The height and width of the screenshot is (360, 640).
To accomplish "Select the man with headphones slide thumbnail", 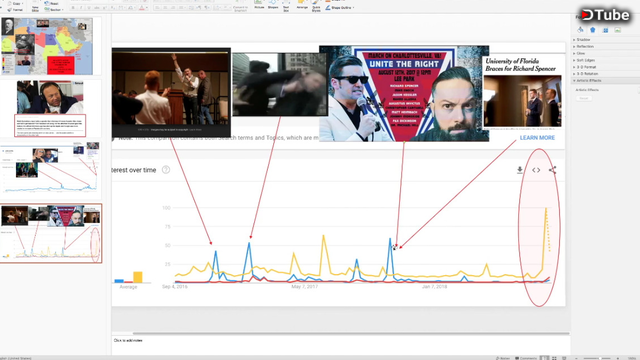I will (50, 109).
